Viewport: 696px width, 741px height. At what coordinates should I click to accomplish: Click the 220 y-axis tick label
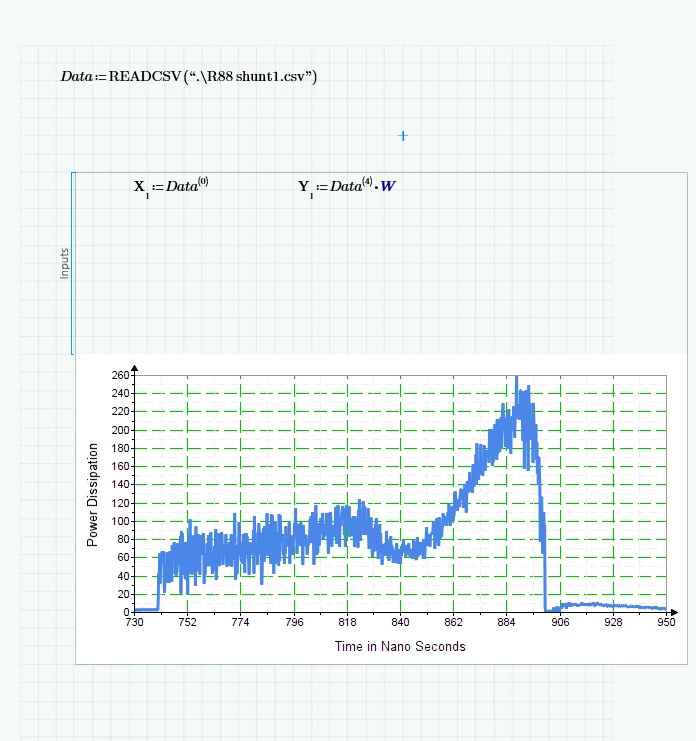(120, 412)
